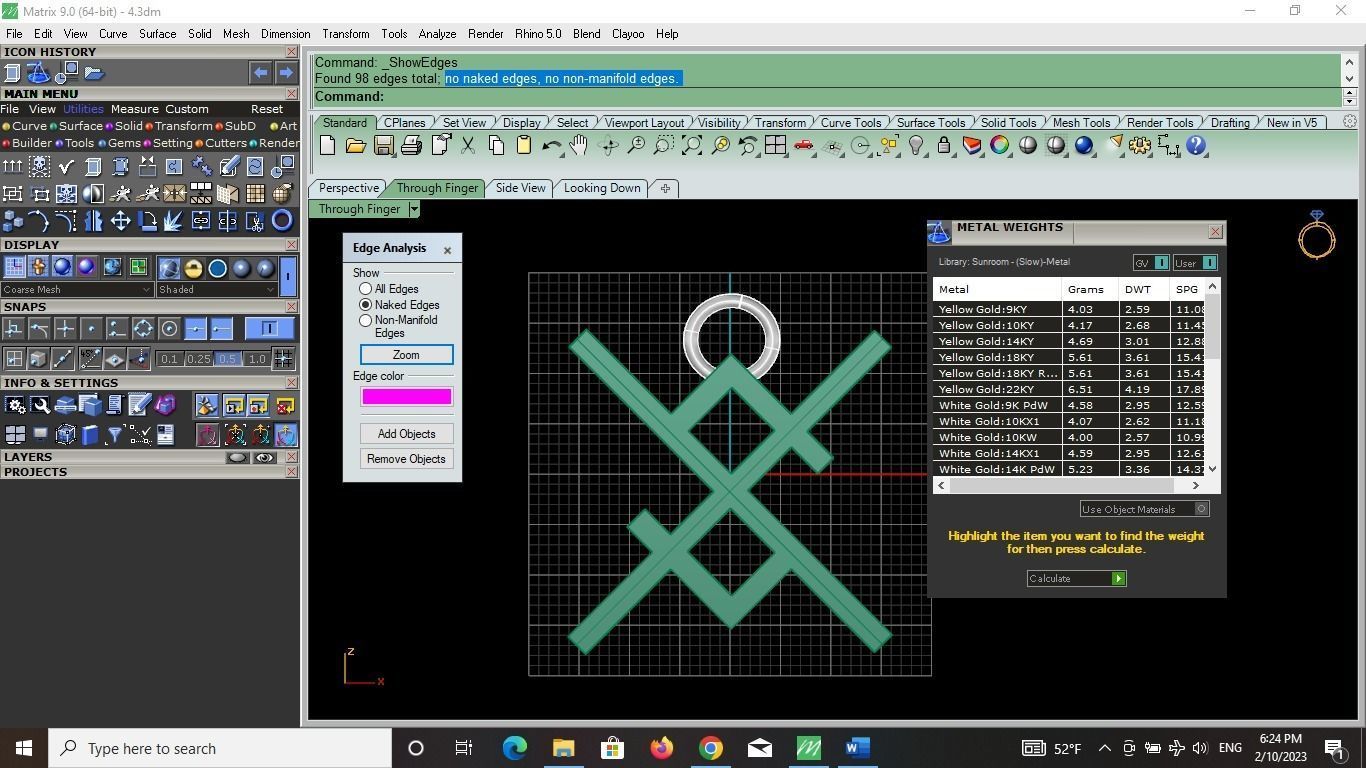Click the Zoom Extents icon
The image size is (1366, 768).
coord(691,146)
